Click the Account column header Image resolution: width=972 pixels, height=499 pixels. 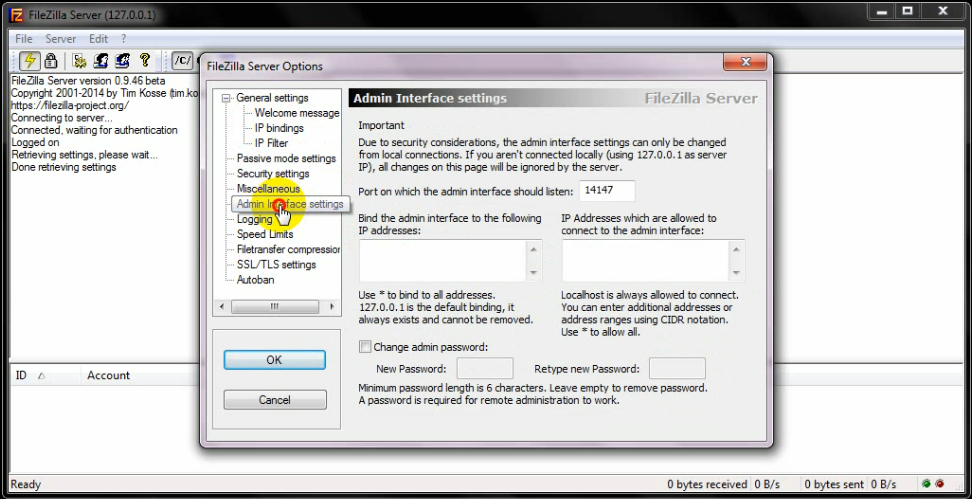click(140, 376)
